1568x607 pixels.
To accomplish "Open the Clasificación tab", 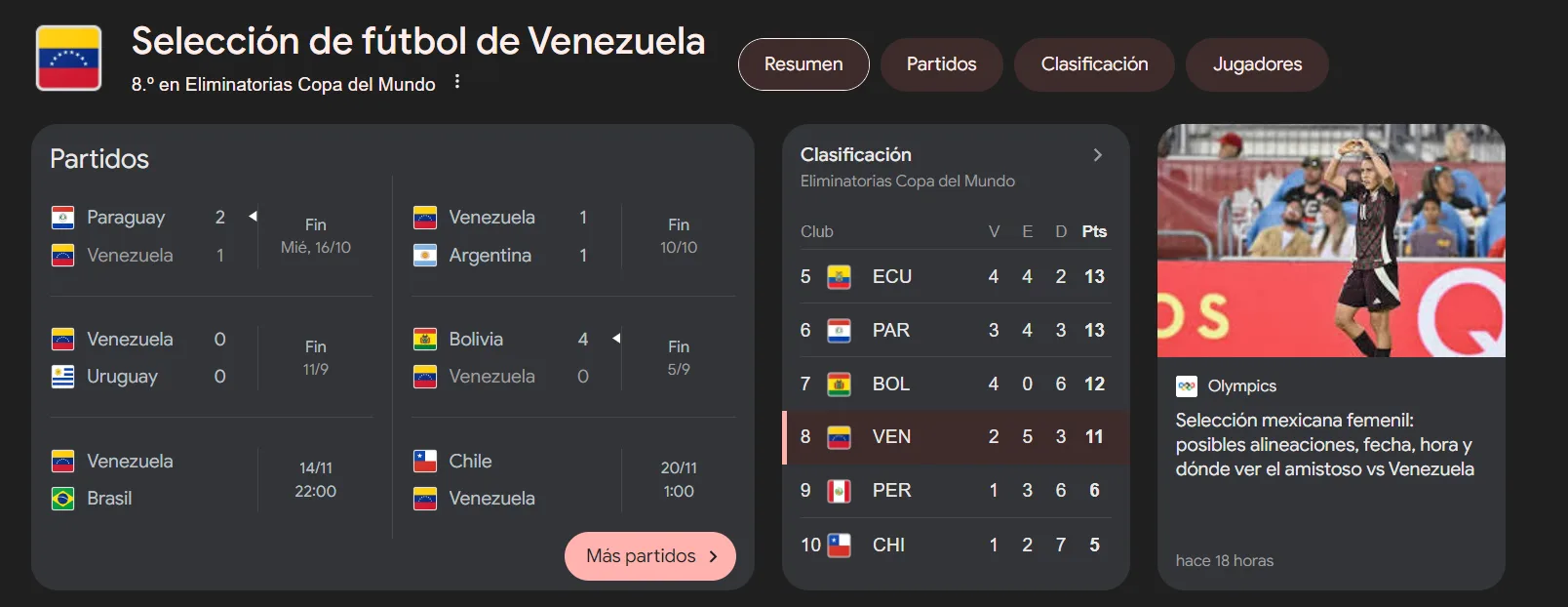I will click(x=1094, y=64).
